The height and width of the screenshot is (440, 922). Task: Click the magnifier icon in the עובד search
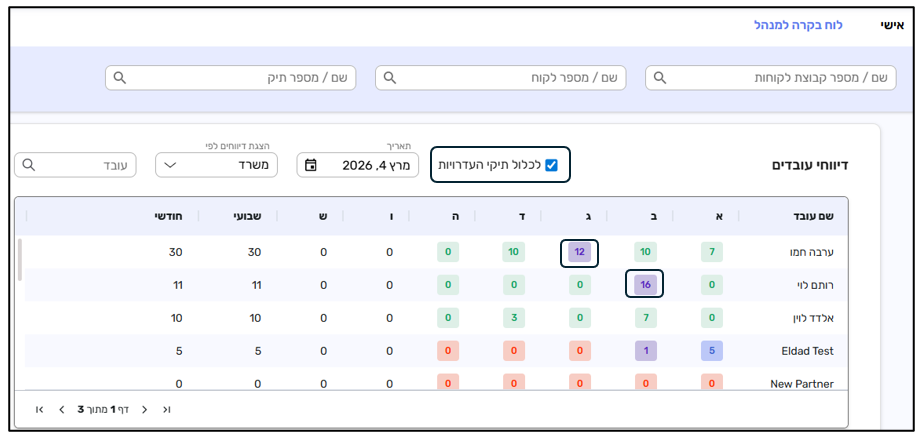(29, 165)
